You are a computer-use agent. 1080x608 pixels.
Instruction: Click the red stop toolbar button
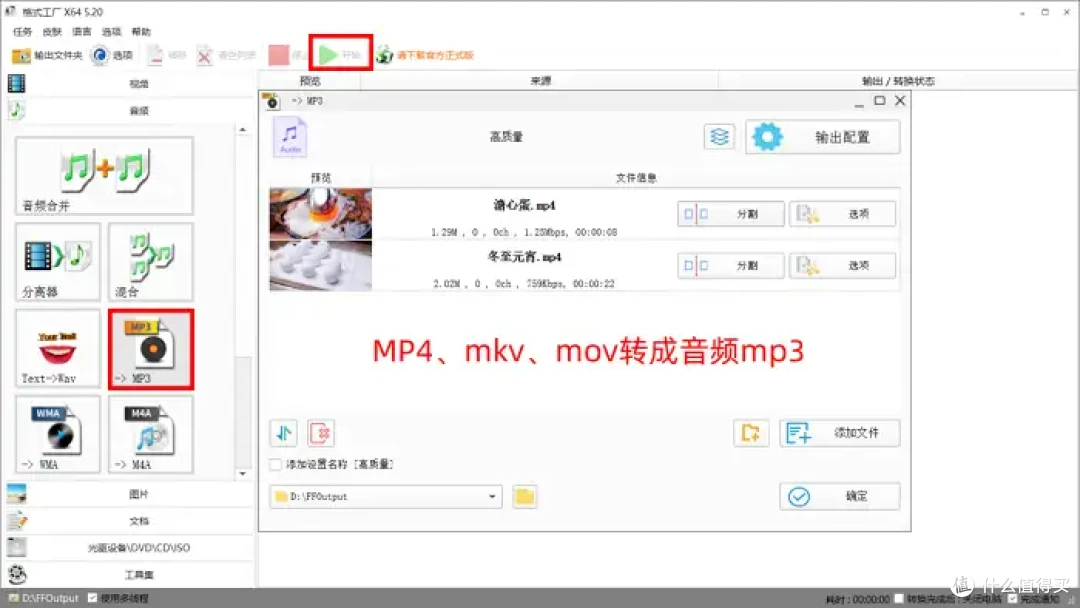coord(279,55)
